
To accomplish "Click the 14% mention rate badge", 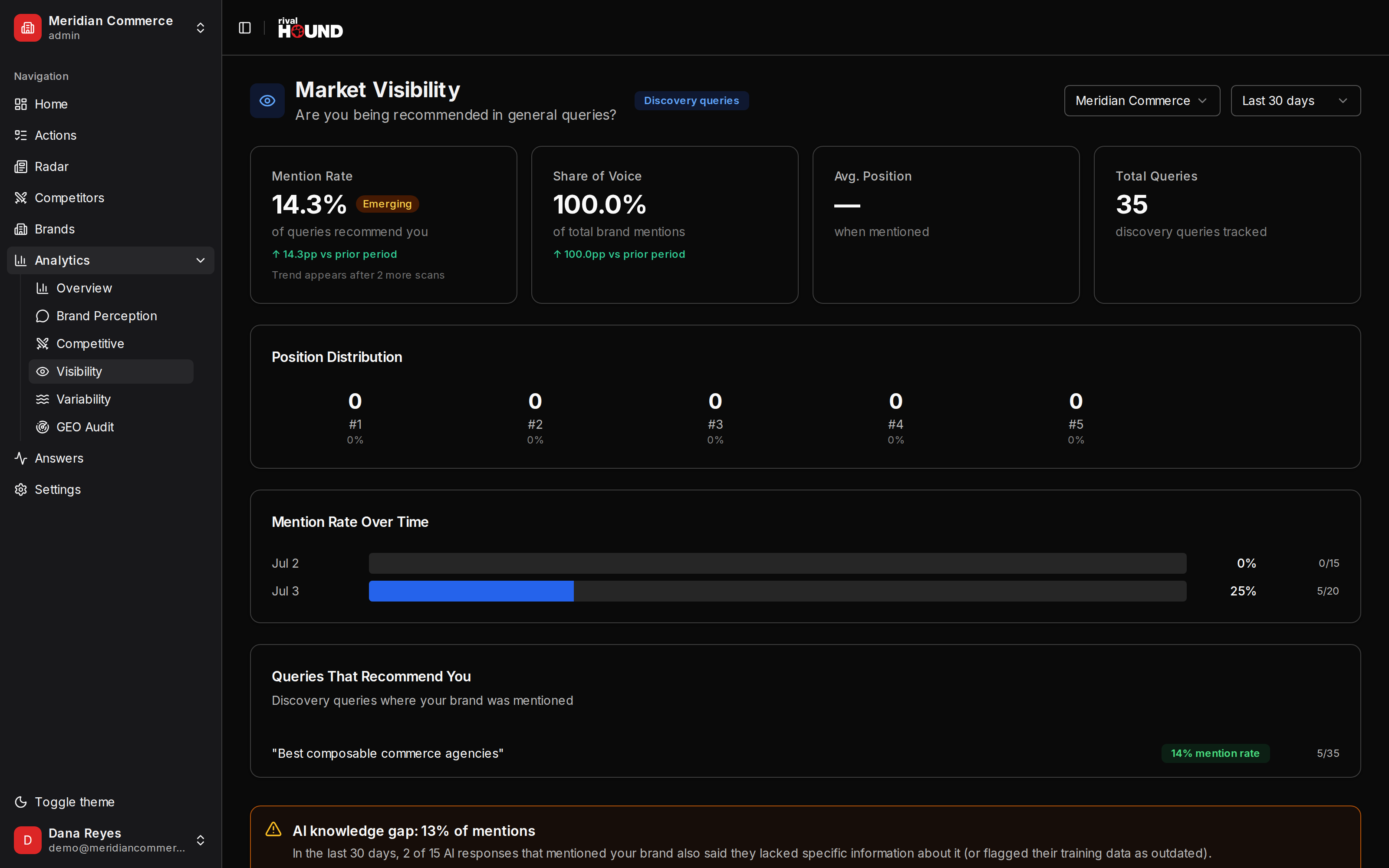I will [1215, 753].
